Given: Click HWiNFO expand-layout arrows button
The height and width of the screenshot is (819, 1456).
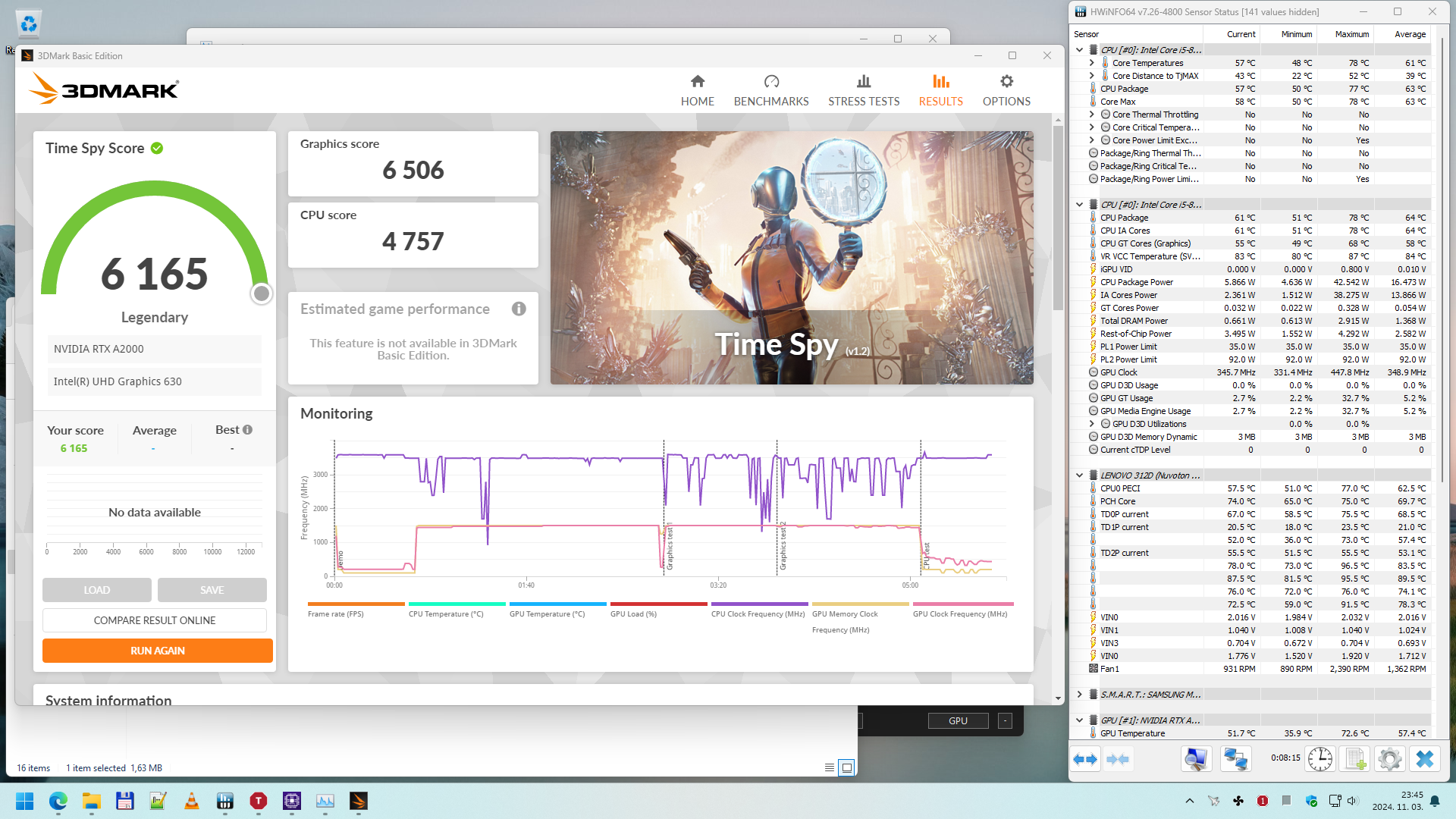Looking at the screenshot, I should tap(1085, 759).
